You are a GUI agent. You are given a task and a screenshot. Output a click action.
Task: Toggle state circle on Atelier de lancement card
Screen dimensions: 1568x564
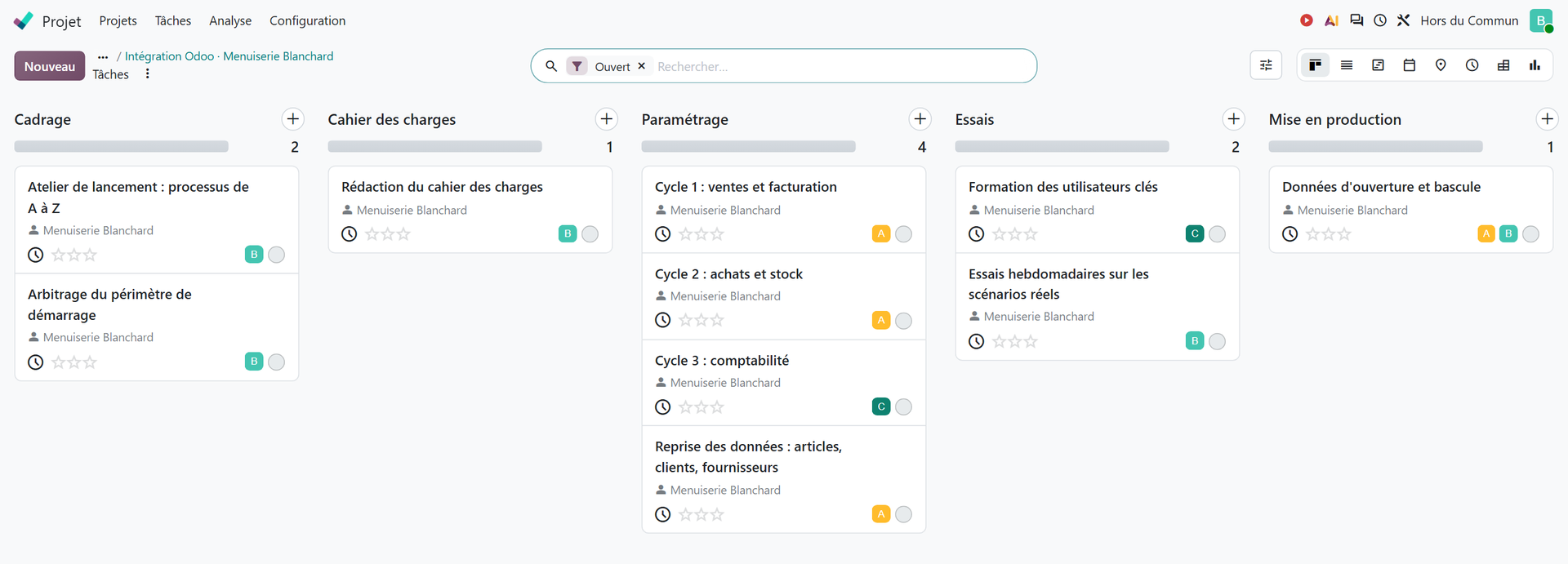277,255
